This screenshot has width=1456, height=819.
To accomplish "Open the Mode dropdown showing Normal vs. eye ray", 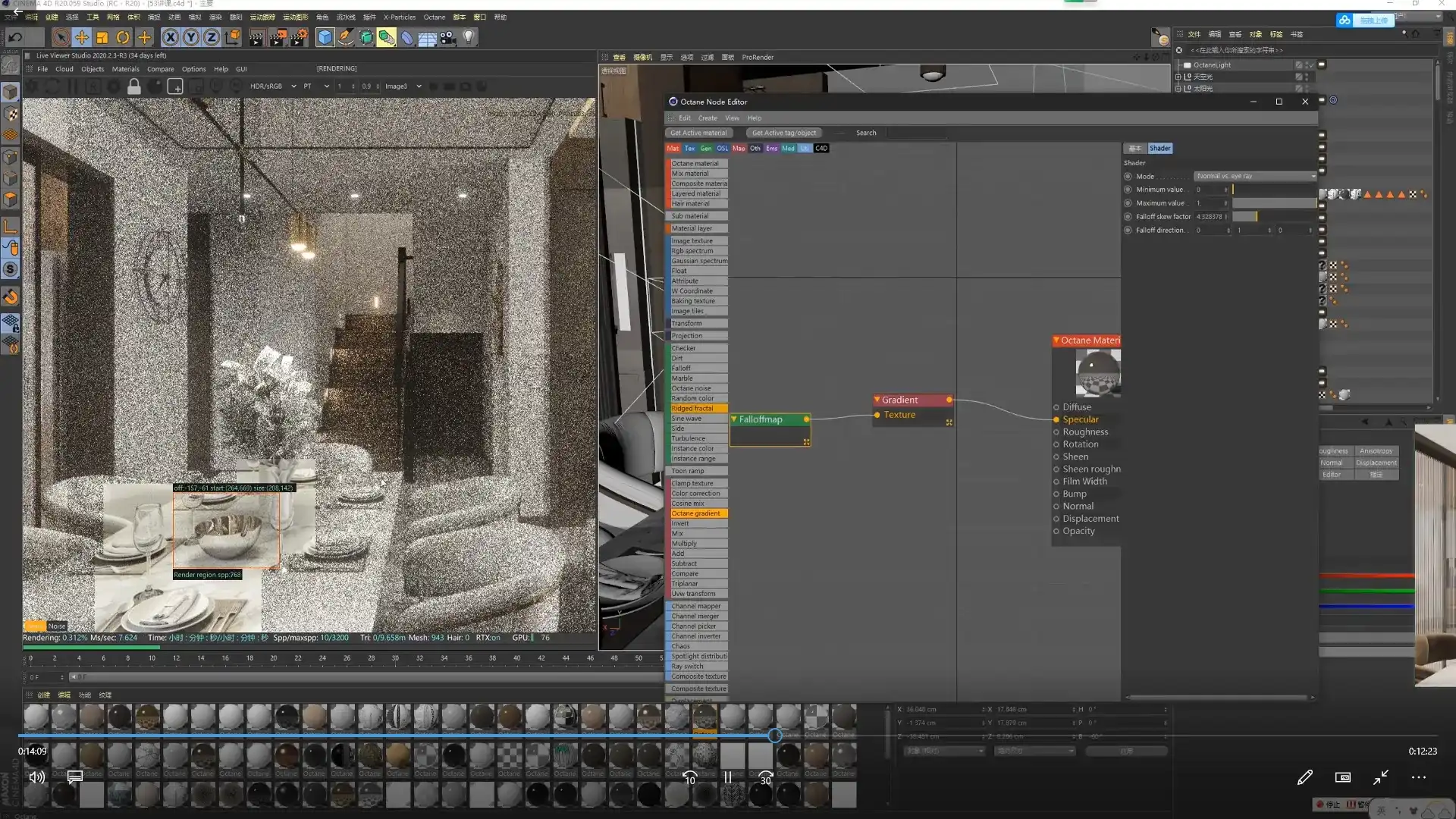I will pos(1255,176).
